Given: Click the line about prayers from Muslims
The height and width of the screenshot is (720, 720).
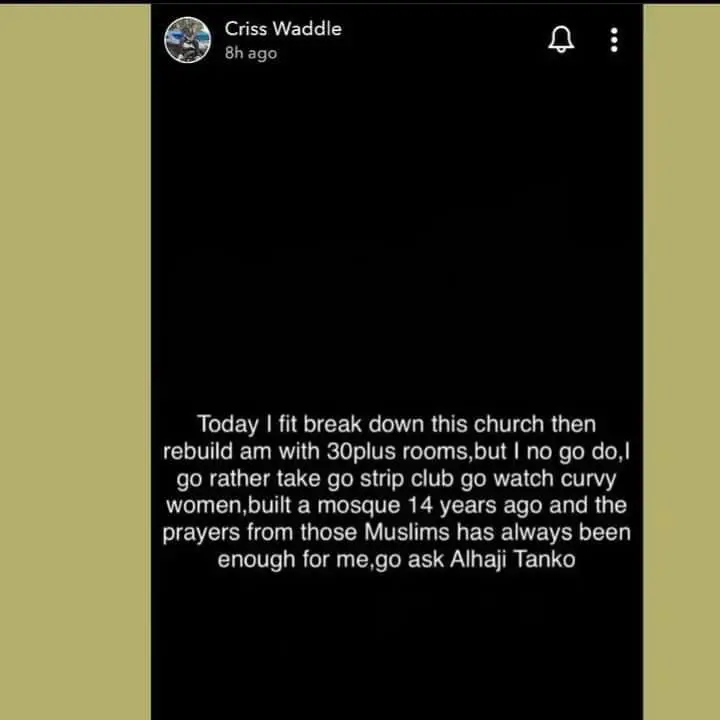Looking at the screenshot, I should coord(397,533).
